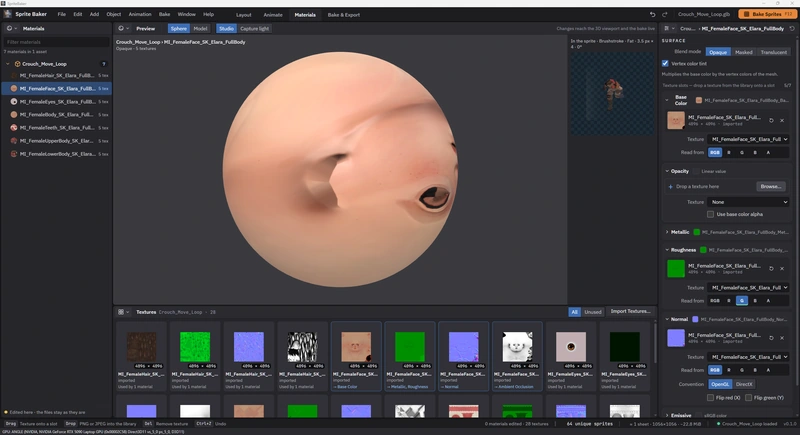Show All textures filter
Screen dimensions: 800x435
(574, 312)
